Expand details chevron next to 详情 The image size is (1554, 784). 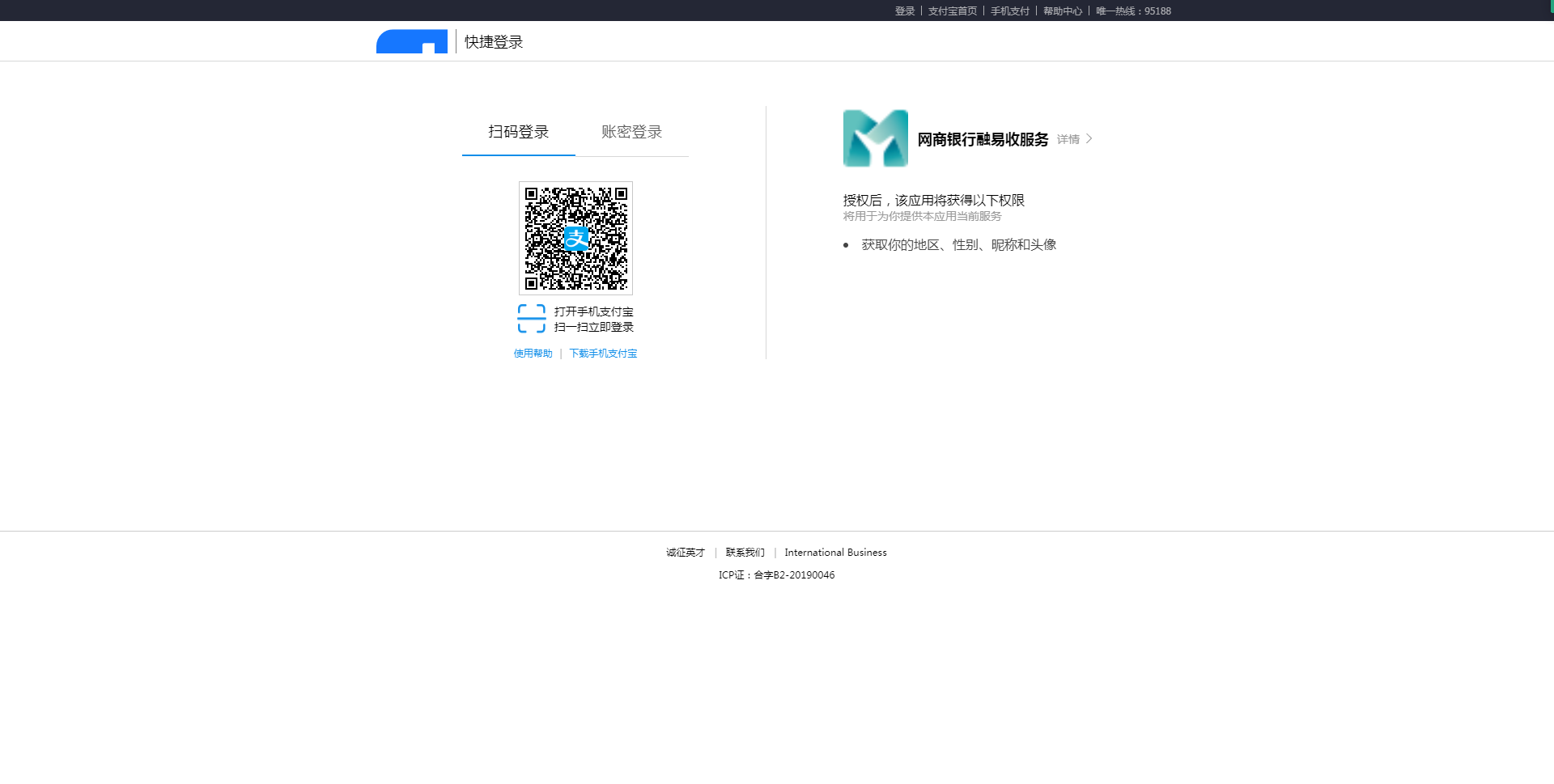pyautogui.click(x=1089, y=139)
